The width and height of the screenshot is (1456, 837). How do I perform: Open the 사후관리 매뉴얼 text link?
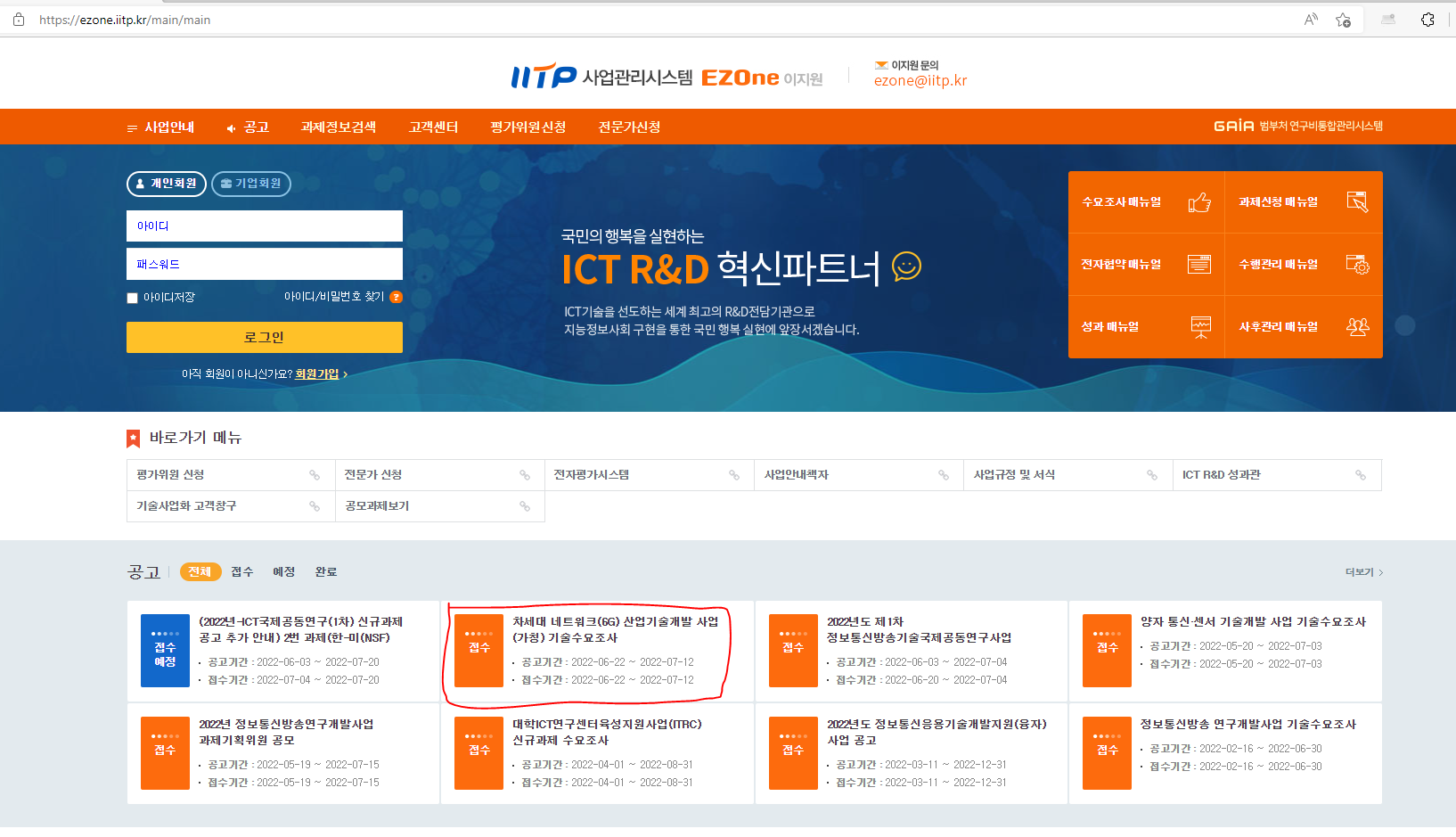coord(1278,327)
